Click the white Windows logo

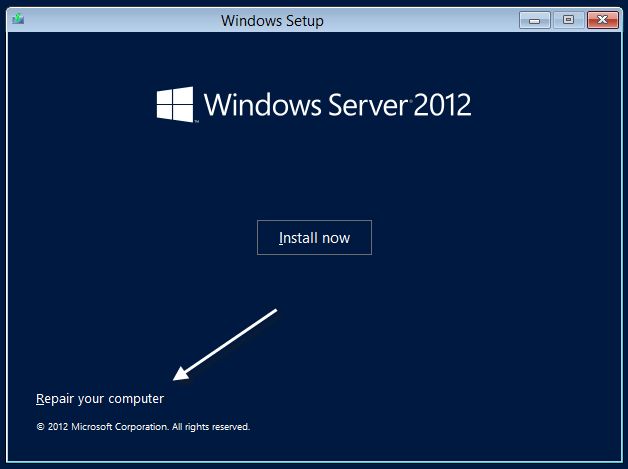point(177,104)
